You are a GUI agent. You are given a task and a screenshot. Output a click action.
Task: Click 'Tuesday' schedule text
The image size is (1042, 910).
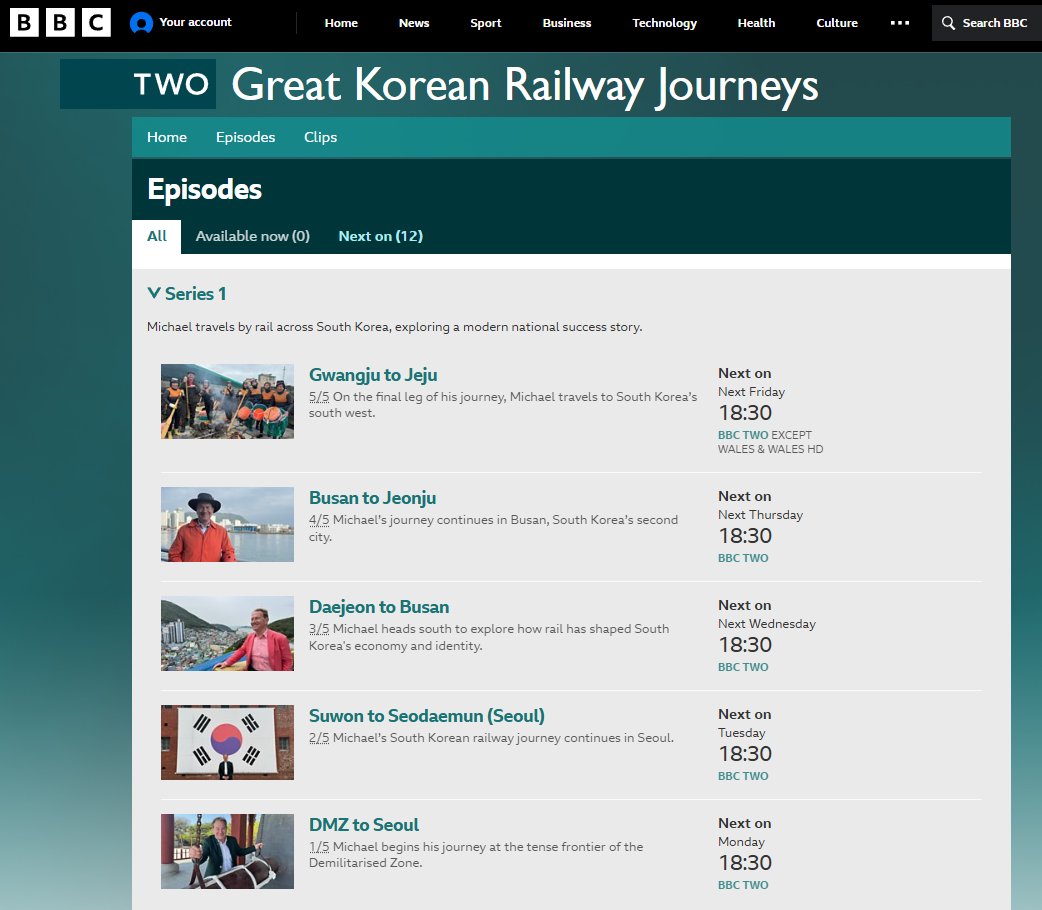click(742, 733)
